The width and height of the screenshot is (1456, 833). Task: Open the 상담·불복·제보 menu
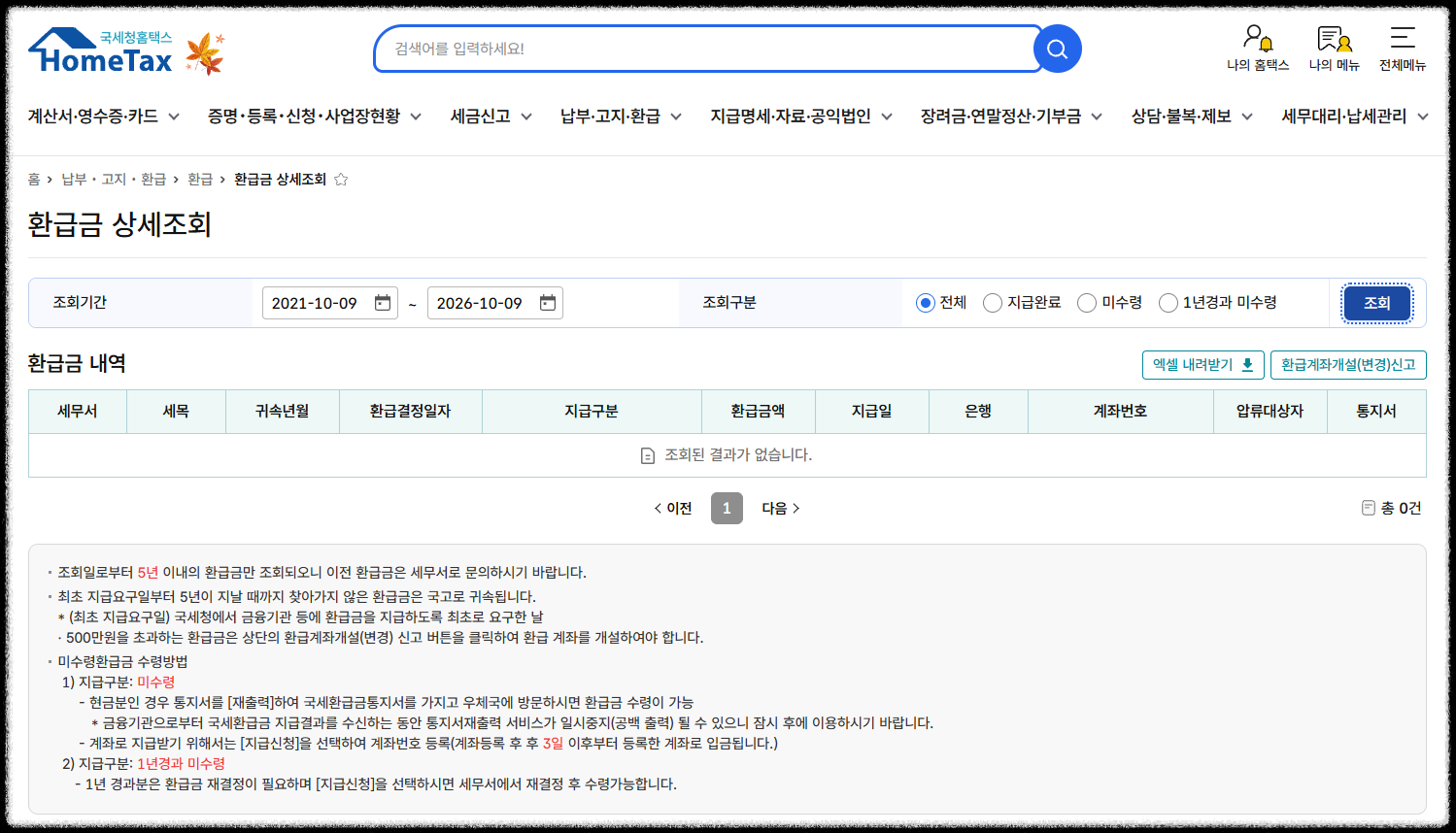pos(1193,117)
